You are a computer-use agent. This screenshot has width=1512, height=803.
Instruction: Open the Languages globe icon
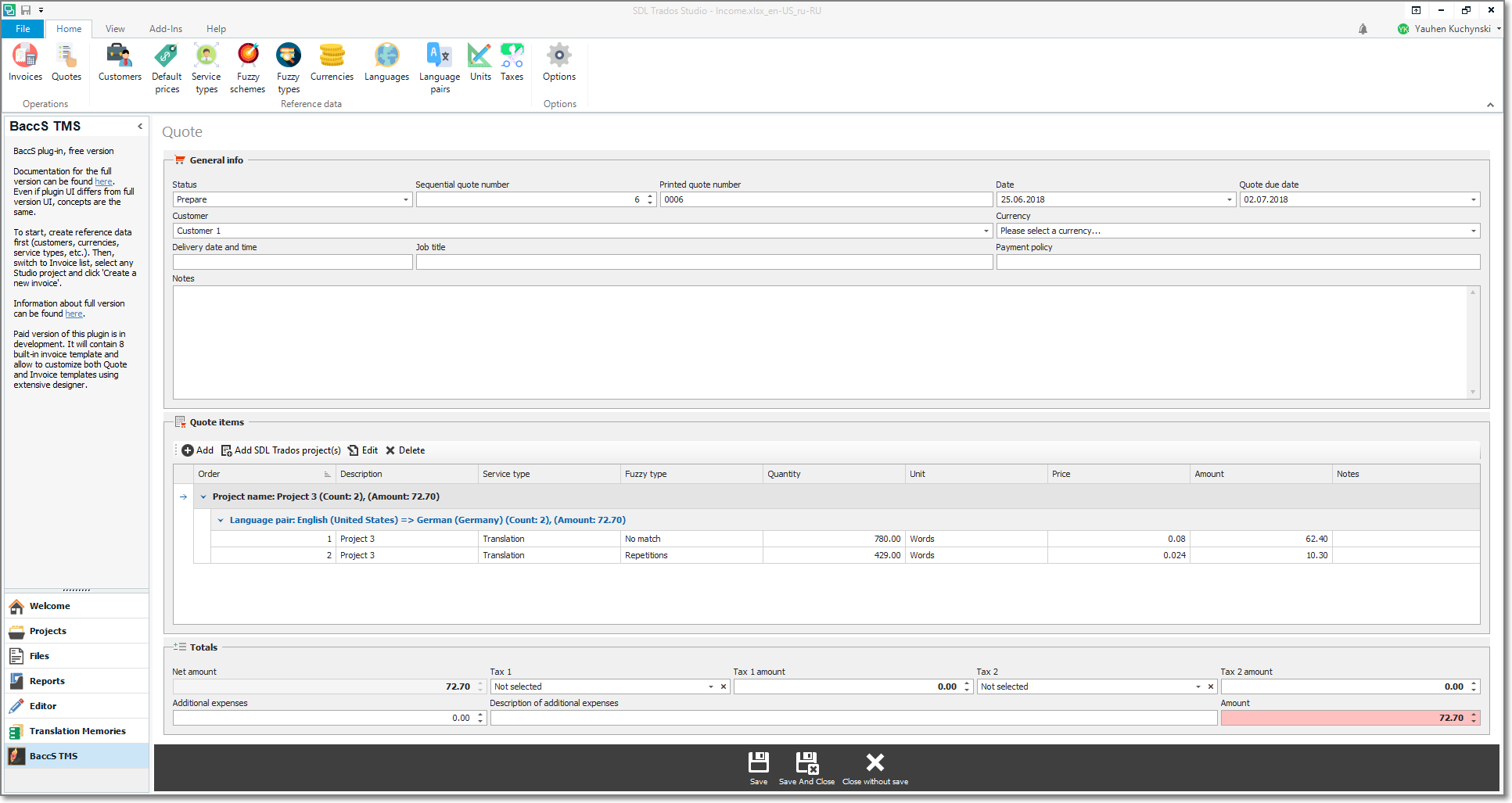(x=386, y=63)
